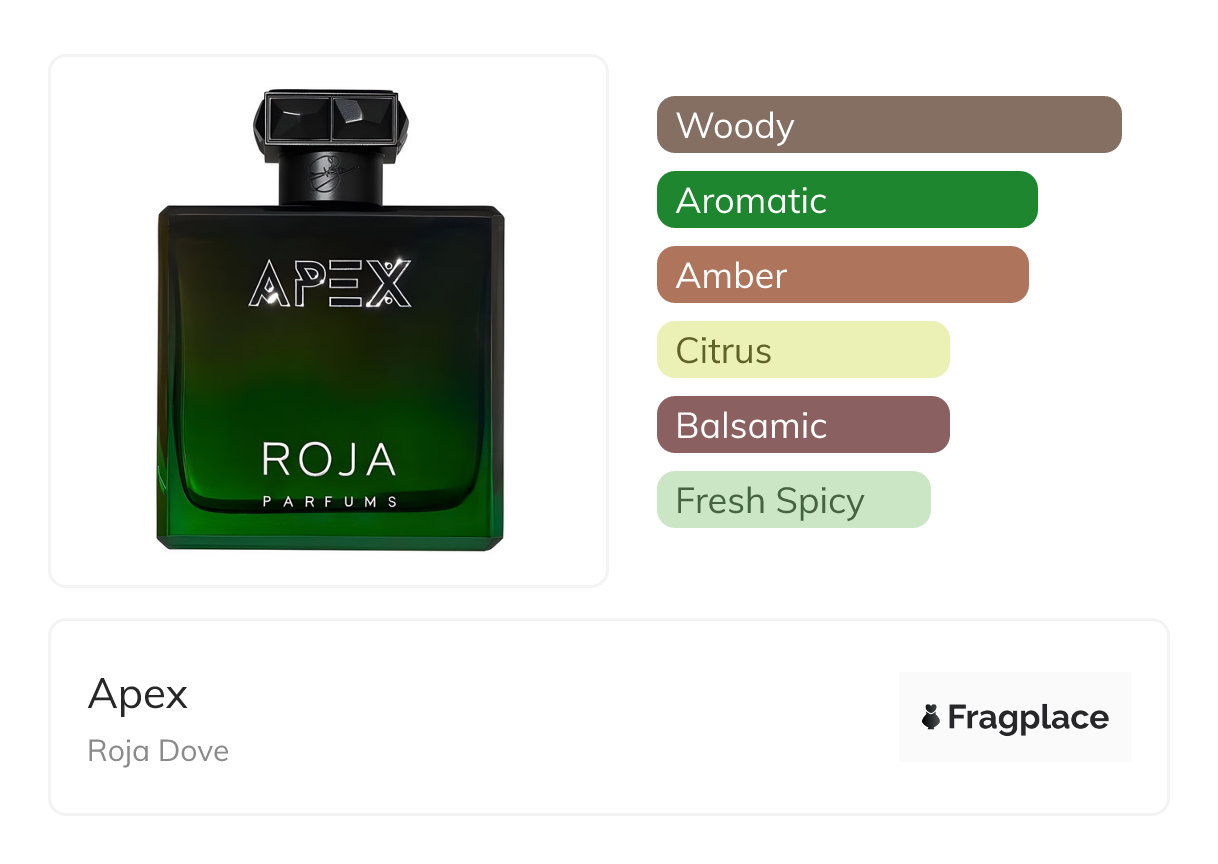Image resolution: width=1218 pixels, height=864 pixels.
Task: Select the Woody accord bar
Action: pos(889,125)
